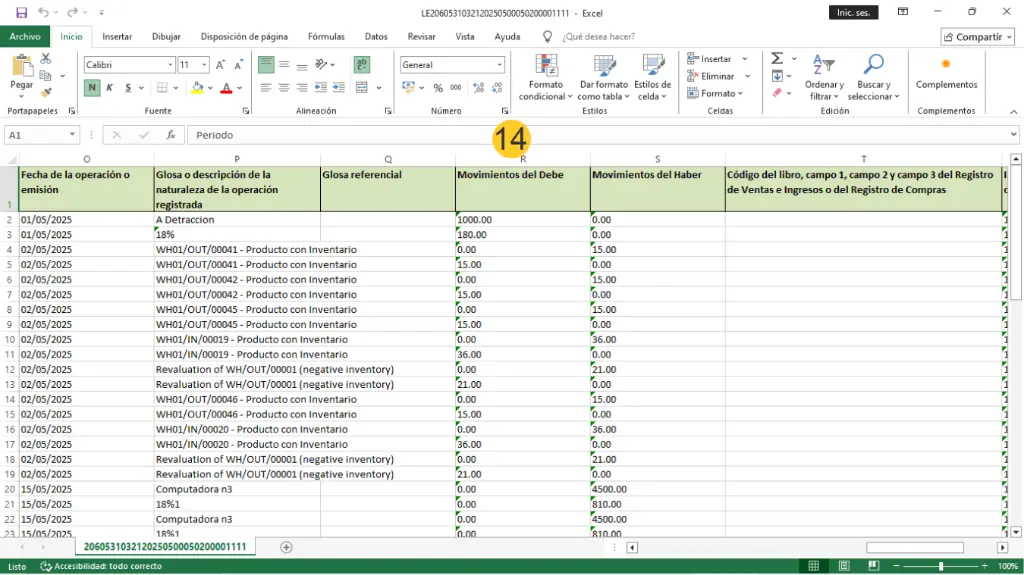Click the Compartir button
Screen dimensions: 1024x575
pyautogui.click(x=977, y=37)
